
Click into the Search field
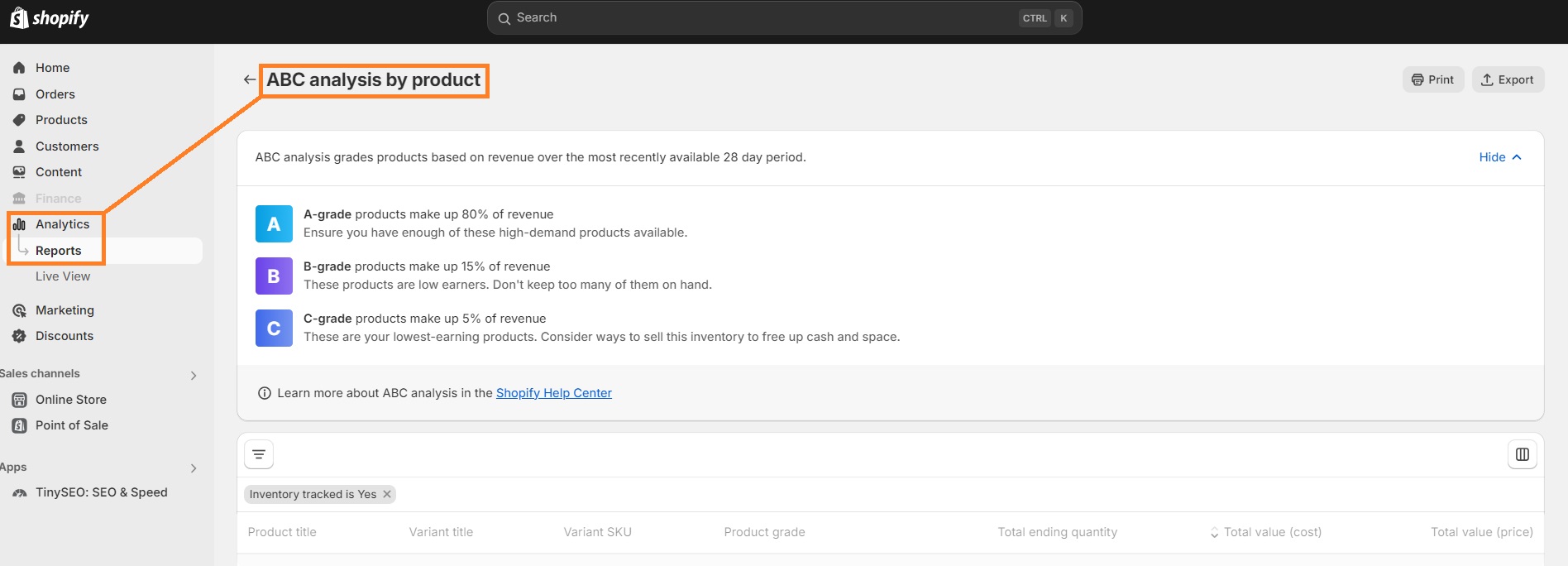tap(761, 17)
